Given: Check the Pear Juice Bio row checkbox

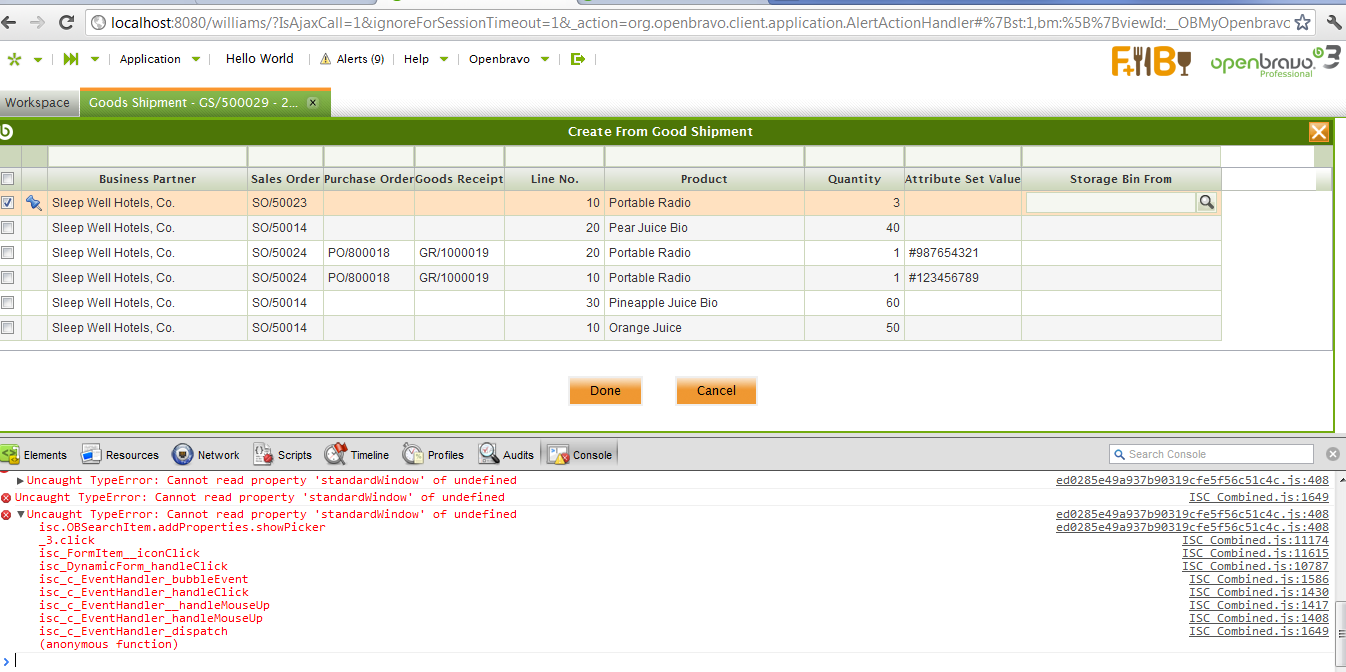Looking at the screenshot, I should click(8, 228).
